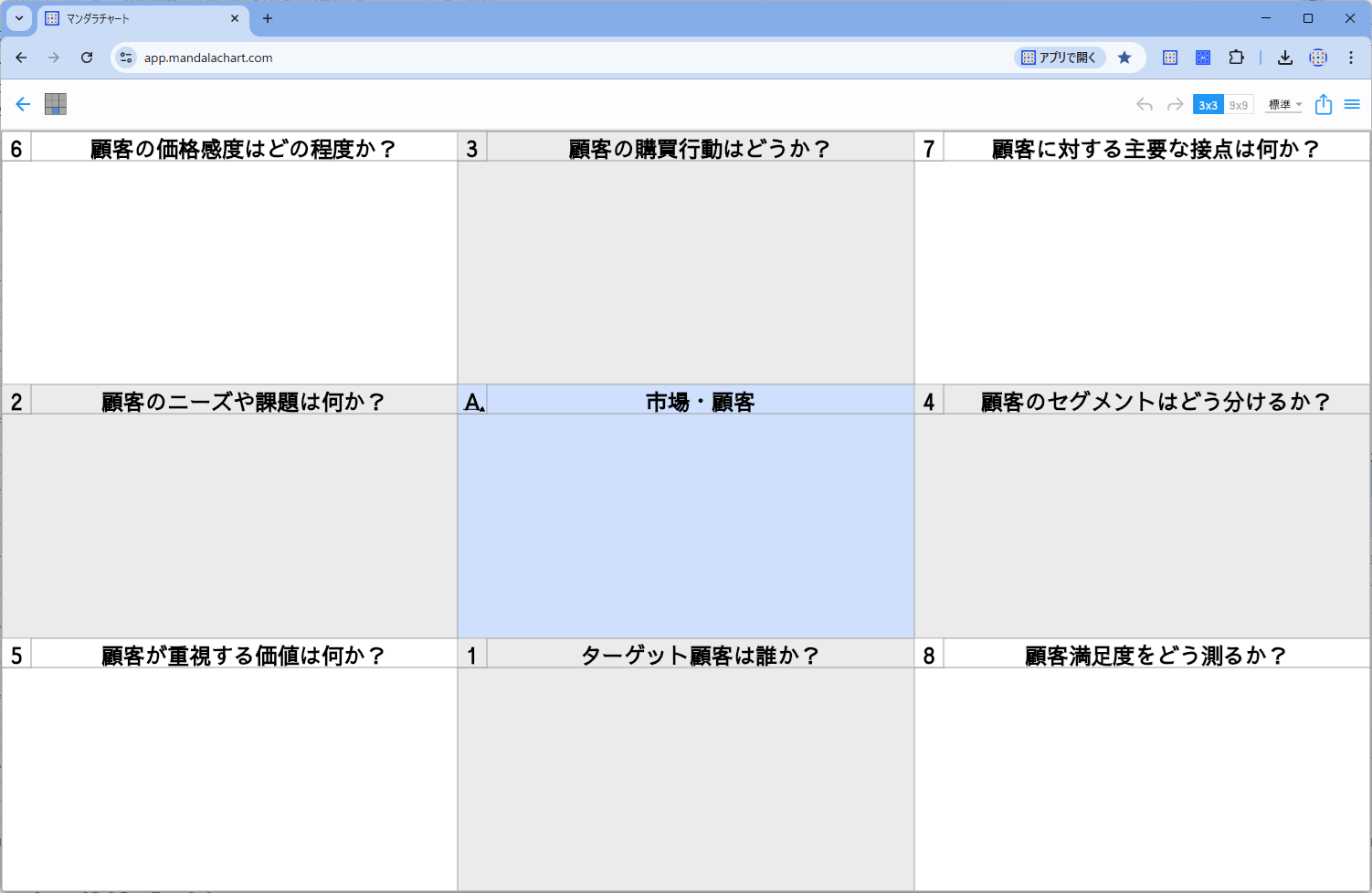This screenshot has width=1372, height=893.
Task: Click the アプリで開く button
Action: (1060, 58)
